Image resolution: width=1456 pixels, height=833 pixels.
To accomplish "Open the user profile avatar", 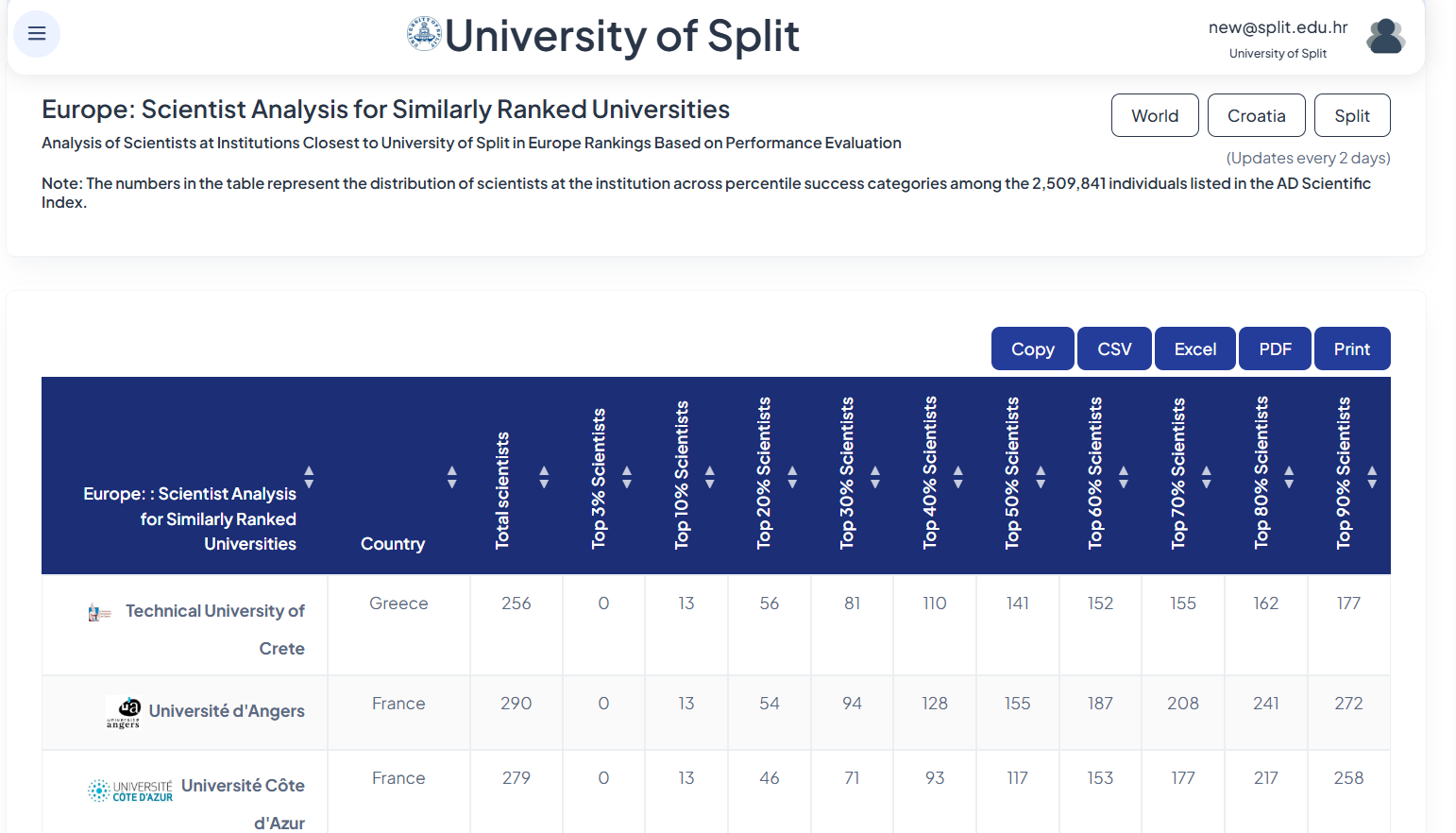I will (1385, 37).
